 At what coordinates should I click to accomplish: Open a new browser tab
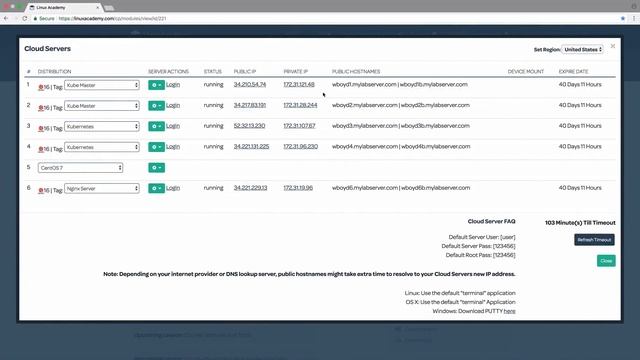click(x=109, y=8)
